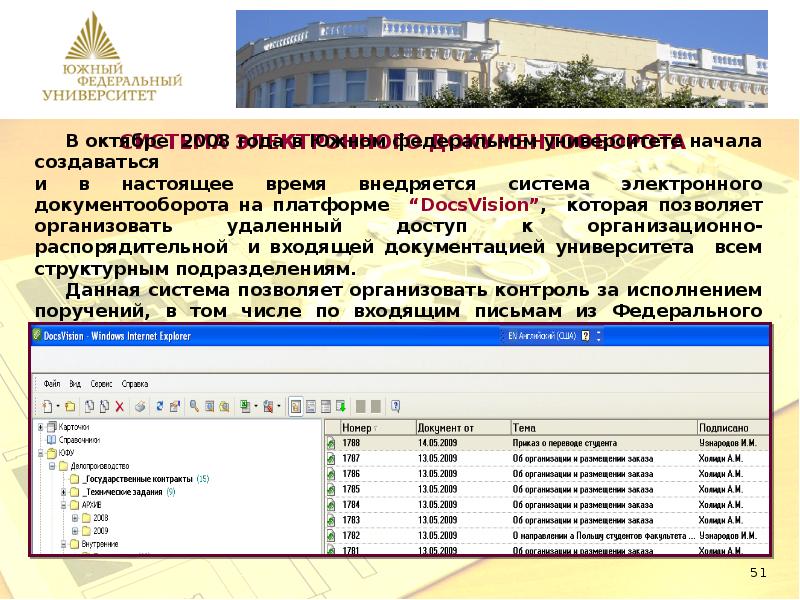Open the _Государственные контракты folder
800x600 pixels.
(138, 479)
